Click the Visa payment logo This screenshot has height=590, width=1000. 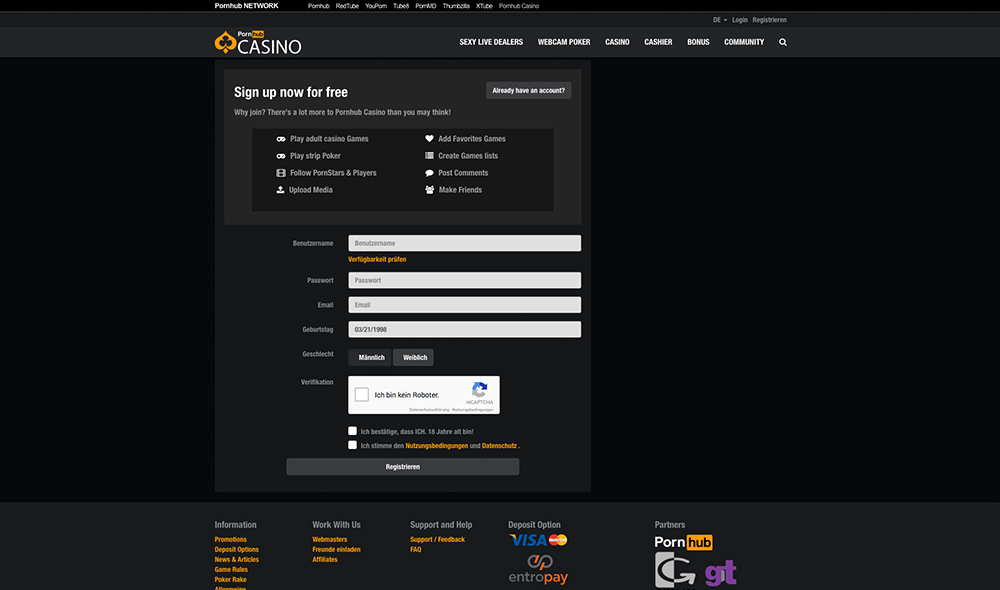click(528, 540)
